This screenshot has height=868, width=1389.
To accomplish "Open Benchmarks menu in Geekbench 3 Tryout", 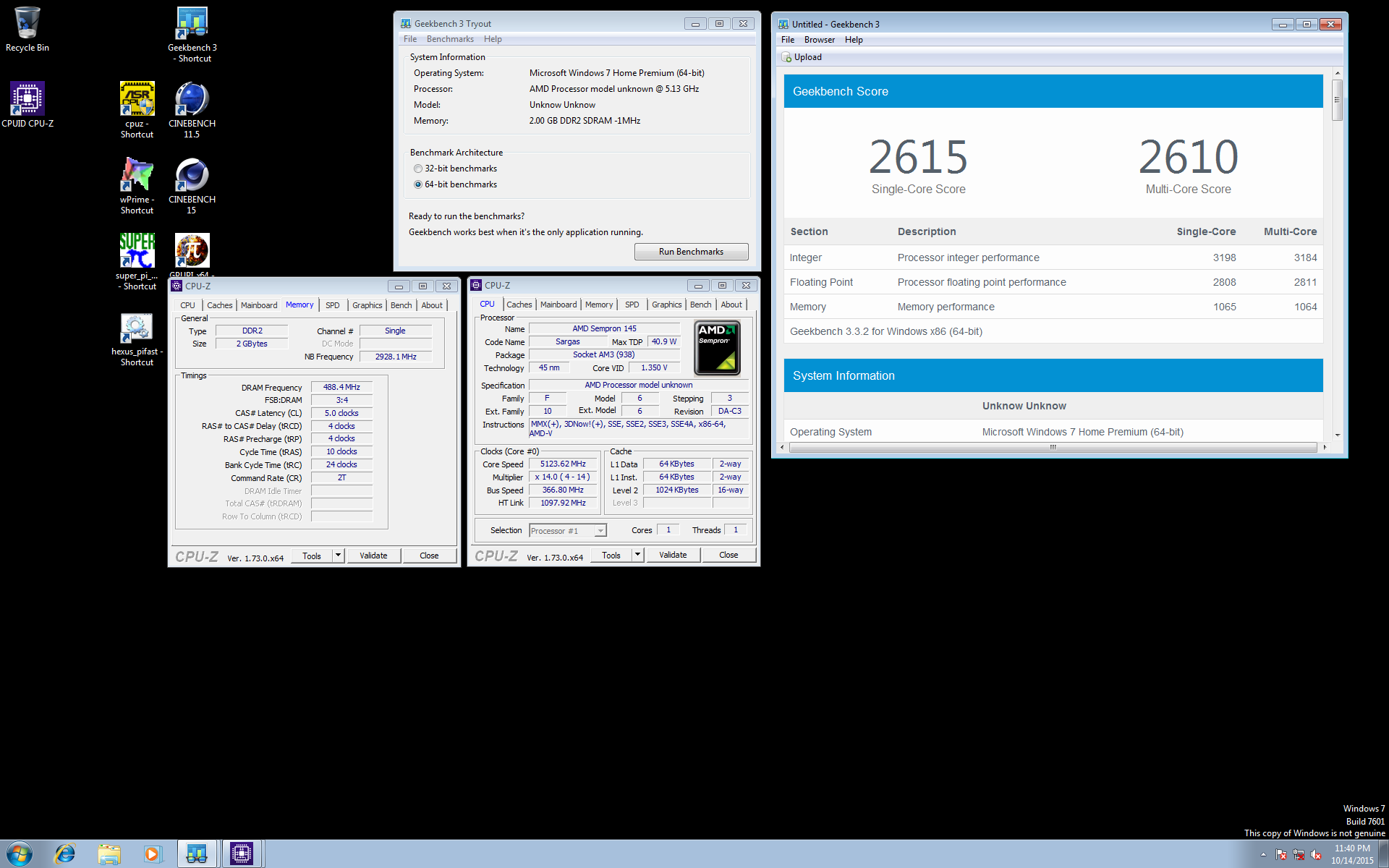I will [x=450, y=39].
